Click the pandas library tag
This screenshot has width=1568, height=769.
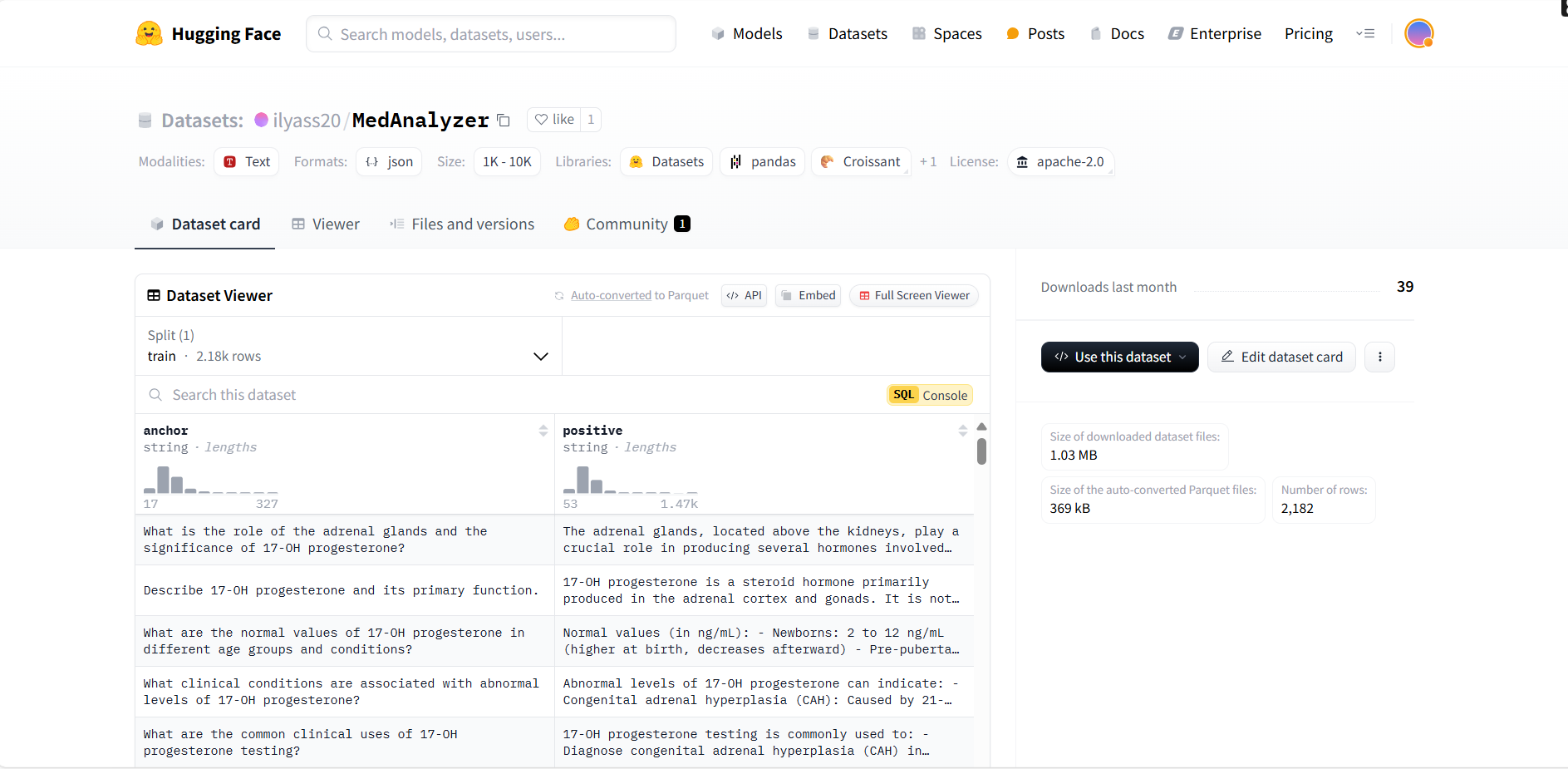762,161
